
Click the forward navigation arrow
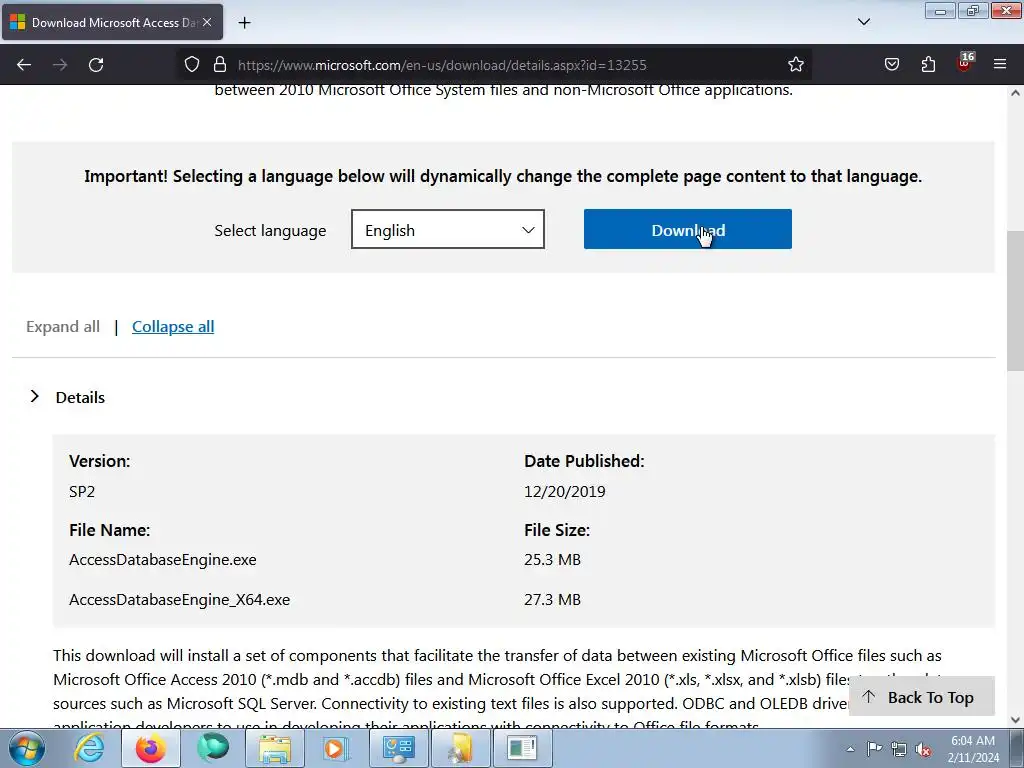(x=60, y=65)
